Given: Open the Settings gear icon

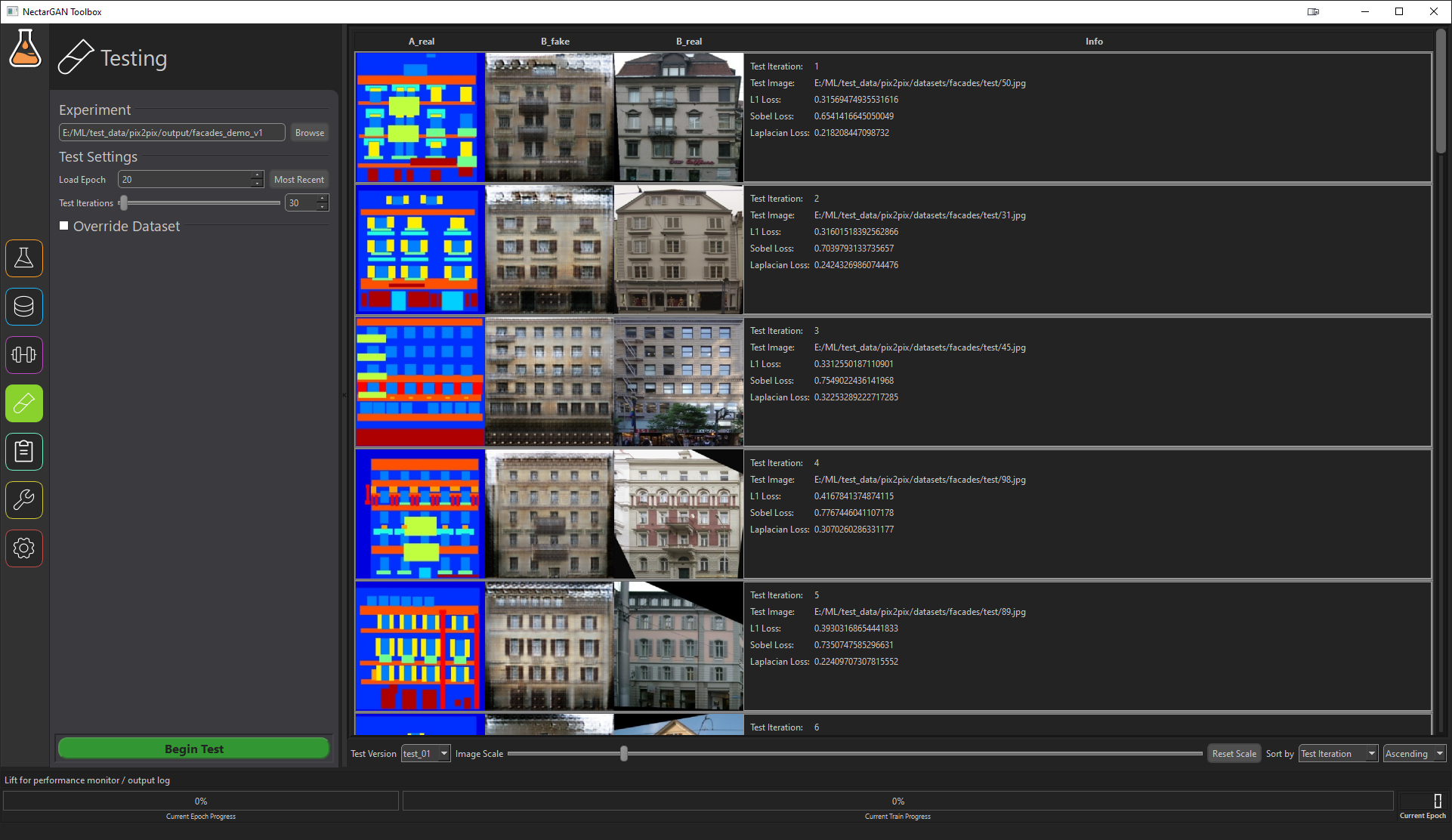Looking at the screenshot, I should tap(24, 548).
